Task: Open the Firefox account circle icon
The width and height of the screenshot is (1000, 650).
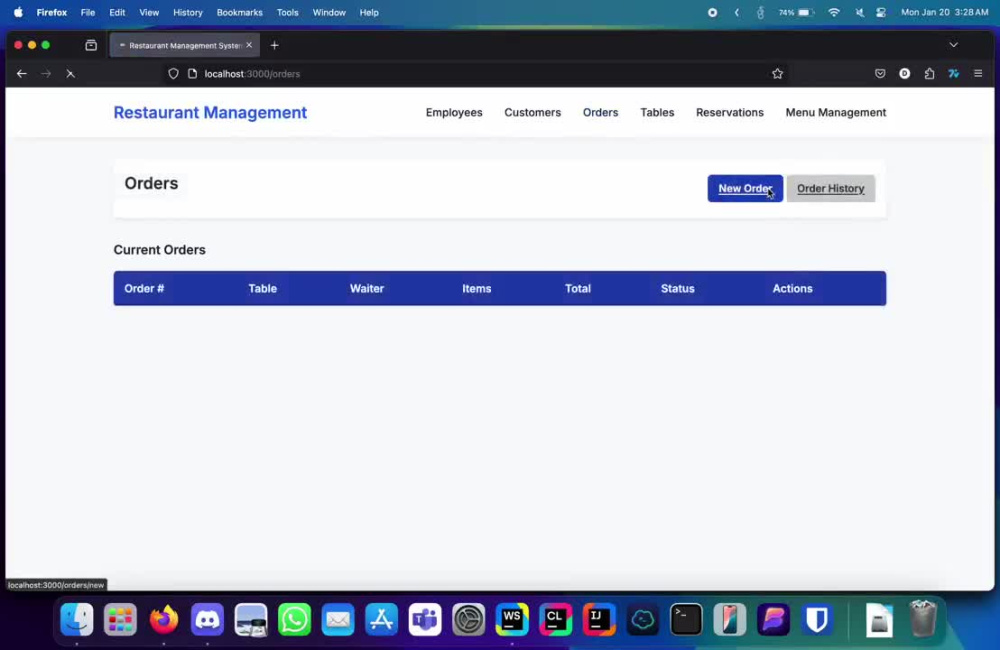Action: [904, 73]
